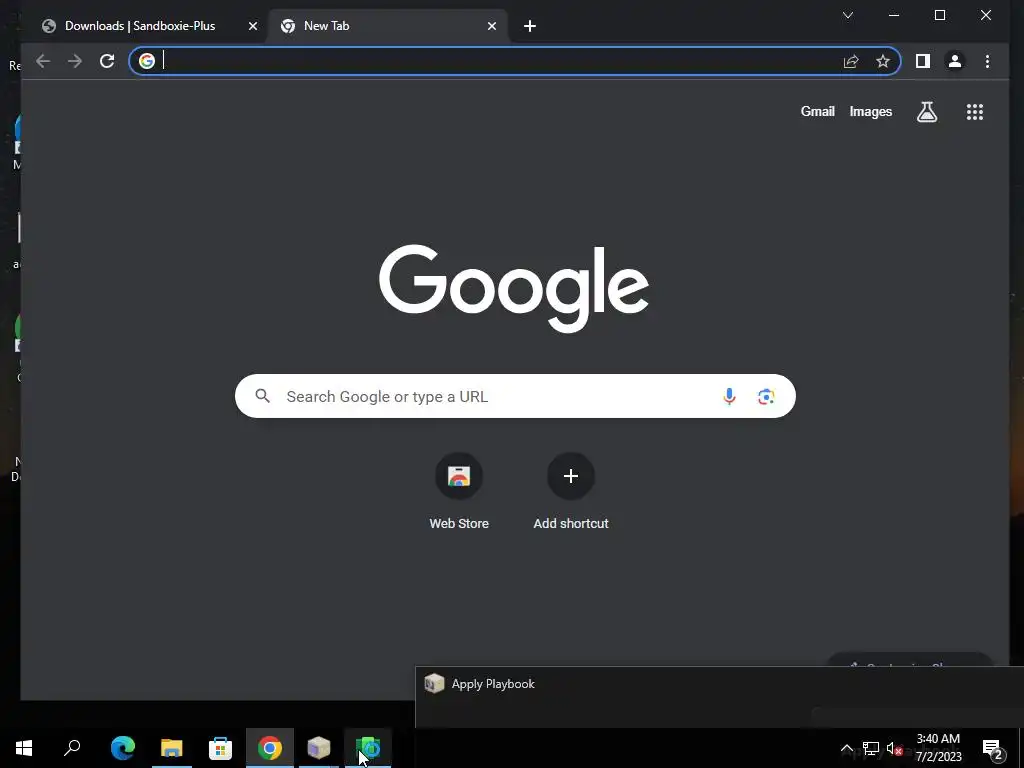Close the Downloads Sandboxie-Plus tab
The image size is (1024, 768).
(253, 26)
